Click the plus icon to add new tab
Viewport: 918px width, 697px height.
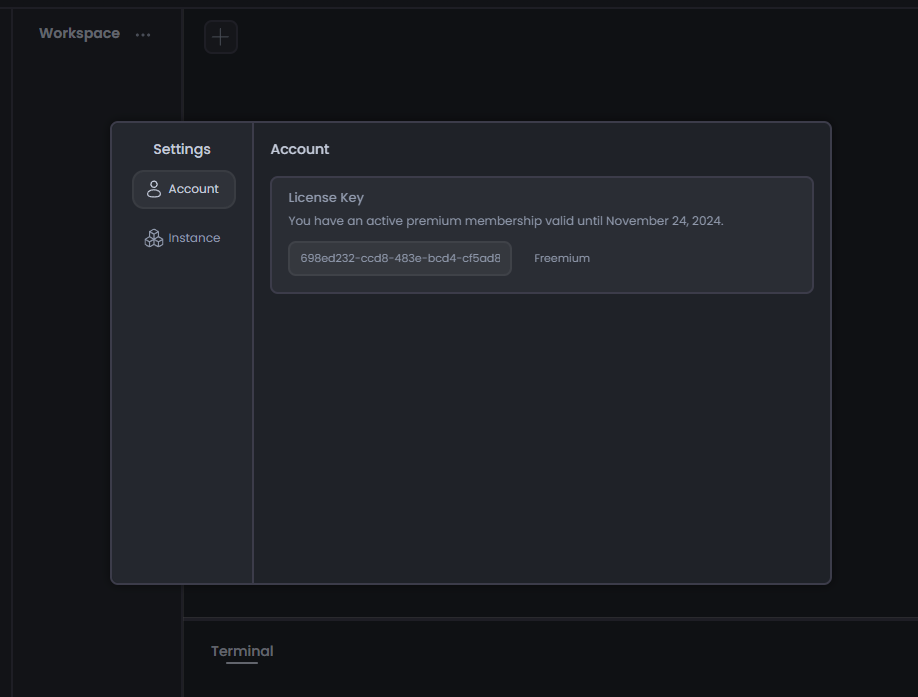221,37
